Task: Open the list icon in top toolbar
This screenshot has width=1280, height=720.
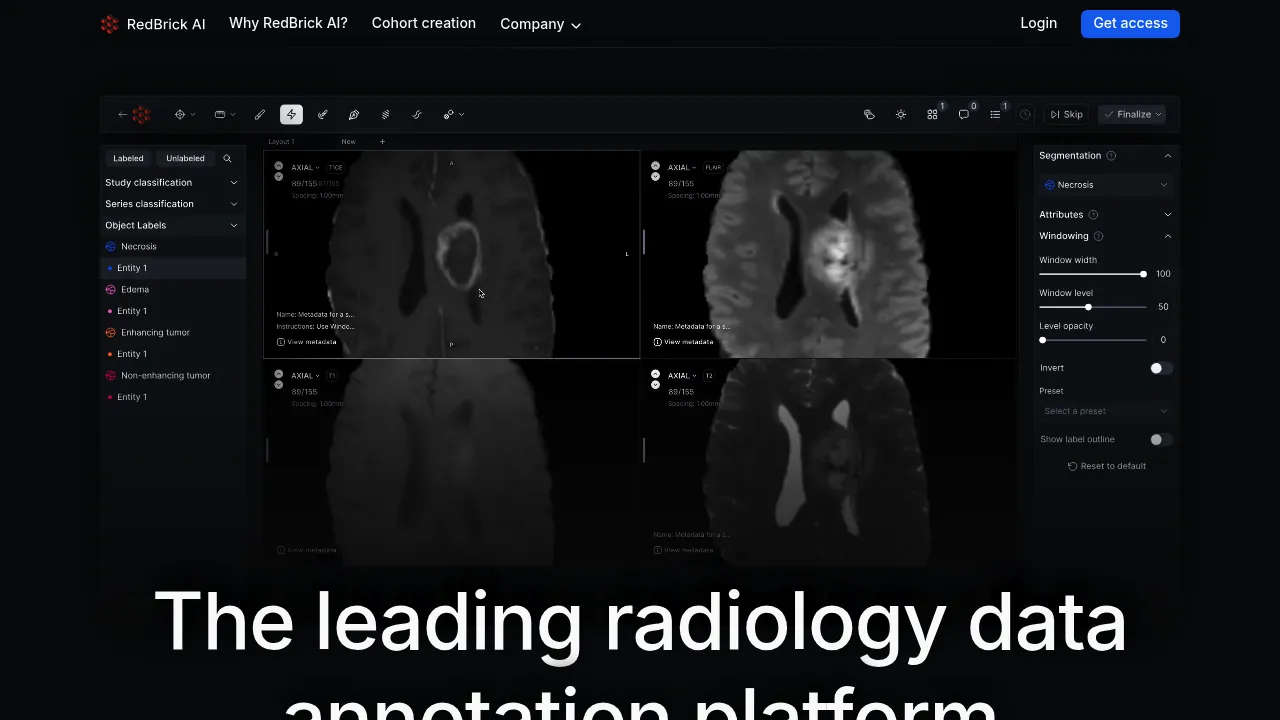Action: pos(996,115)
